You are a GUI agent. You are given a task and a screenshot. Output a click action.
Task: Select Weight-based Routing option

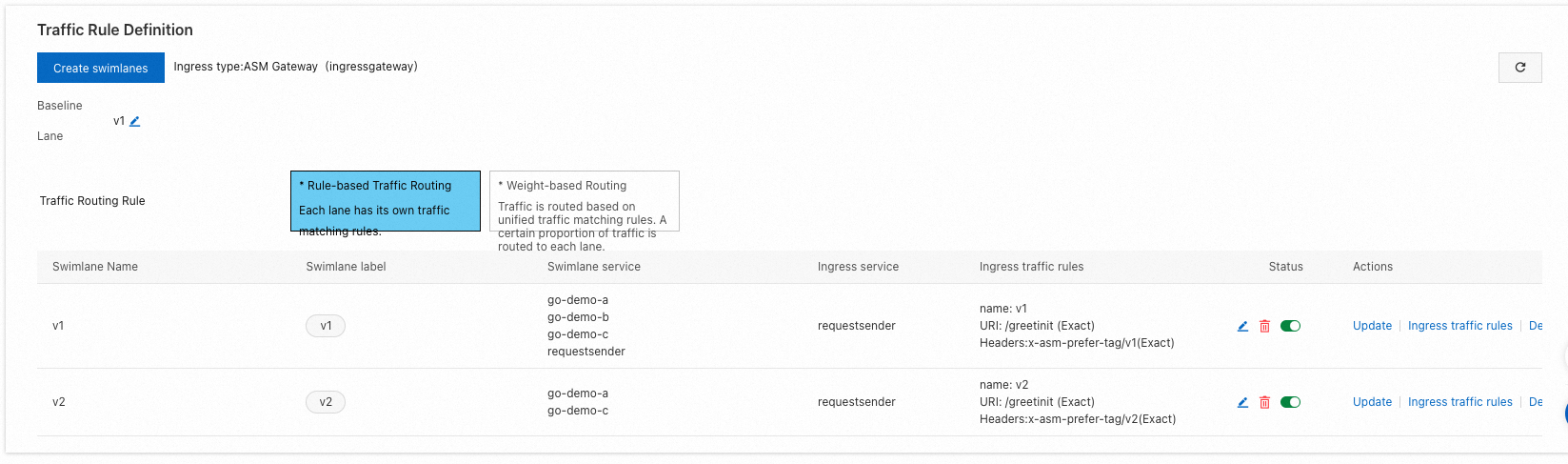point(584,200)
